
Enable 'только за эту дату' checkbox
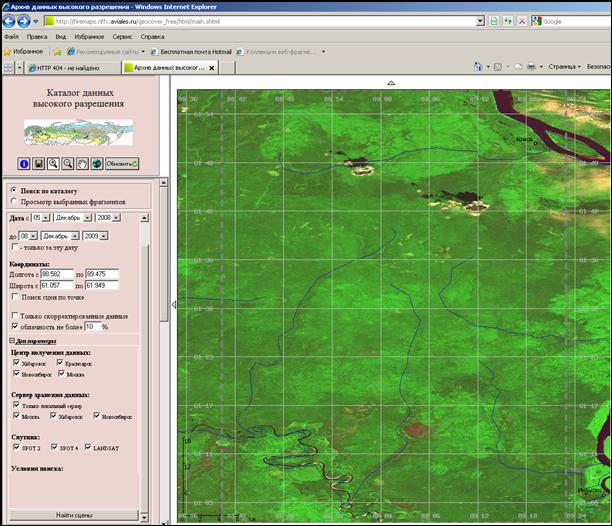(14, 246)
